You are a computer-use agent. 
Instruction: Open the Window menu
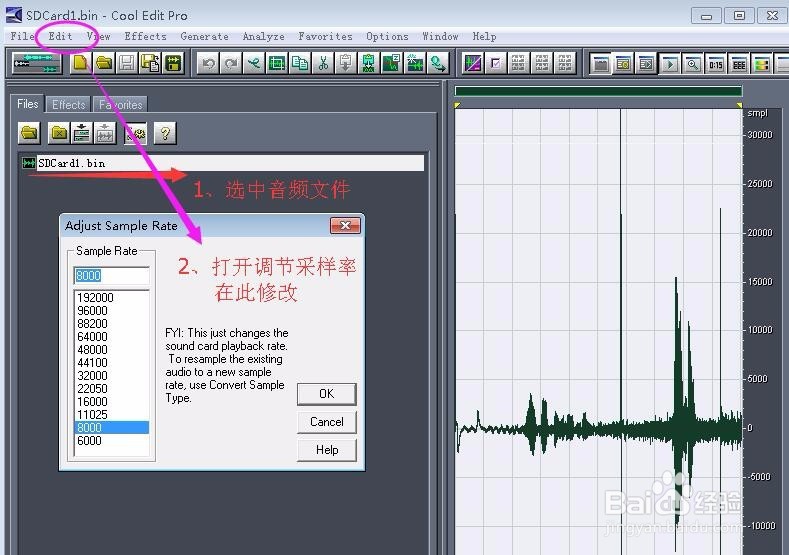pos(440,36)
